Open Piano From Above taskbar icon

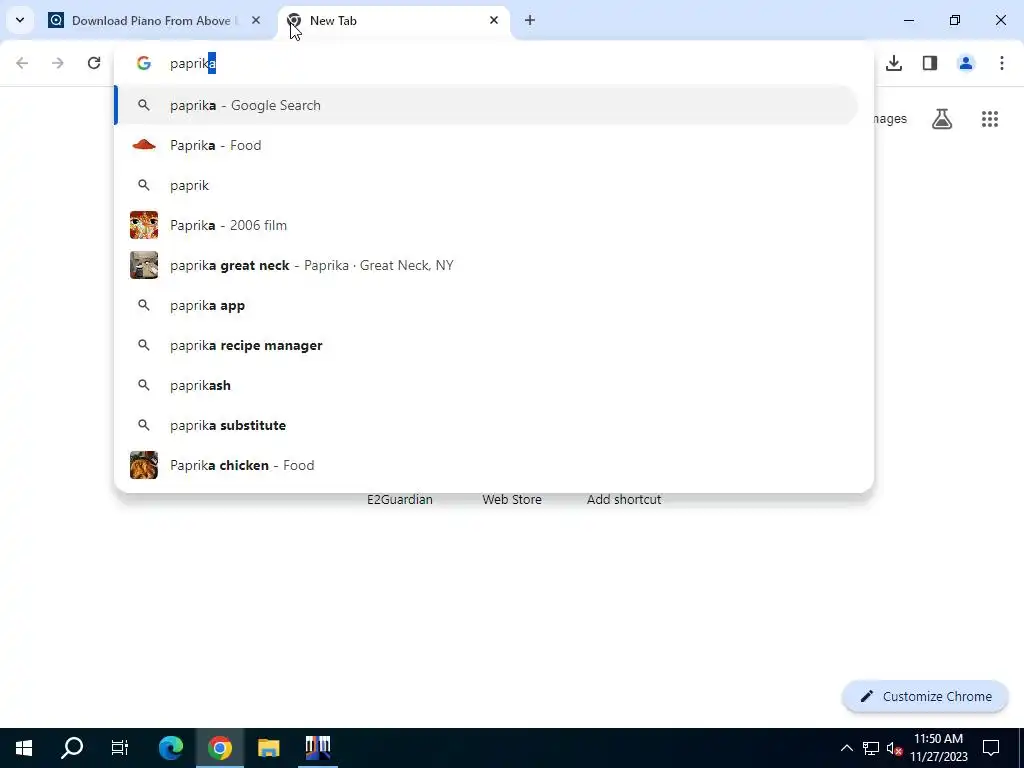[318, 748]
